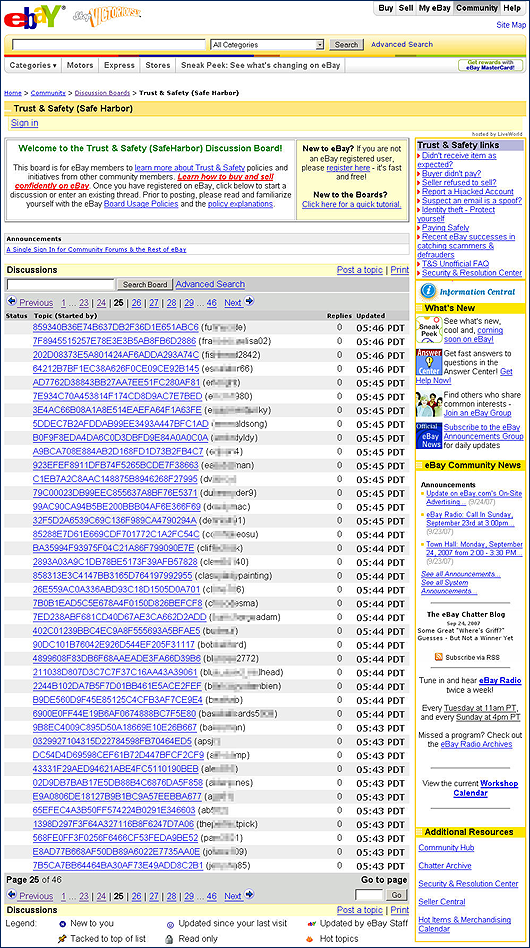The image size is (530, 948).
Task: Open Community Hub under Additional Resources
Action: coord(446,847)
